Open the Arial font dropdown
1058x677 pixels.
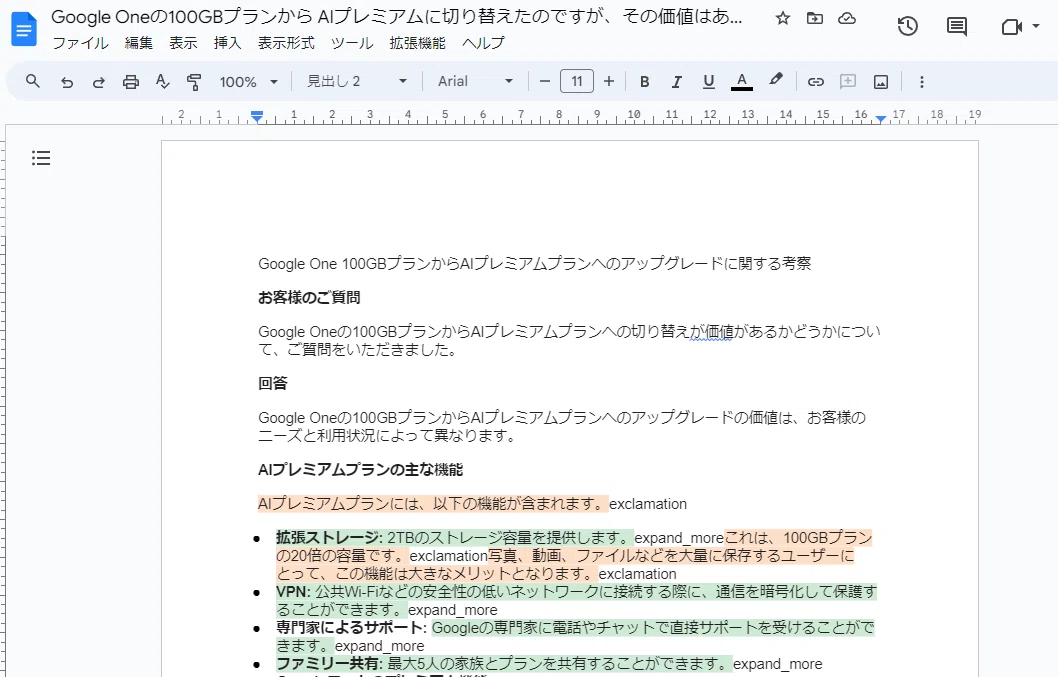coord(475,82)
